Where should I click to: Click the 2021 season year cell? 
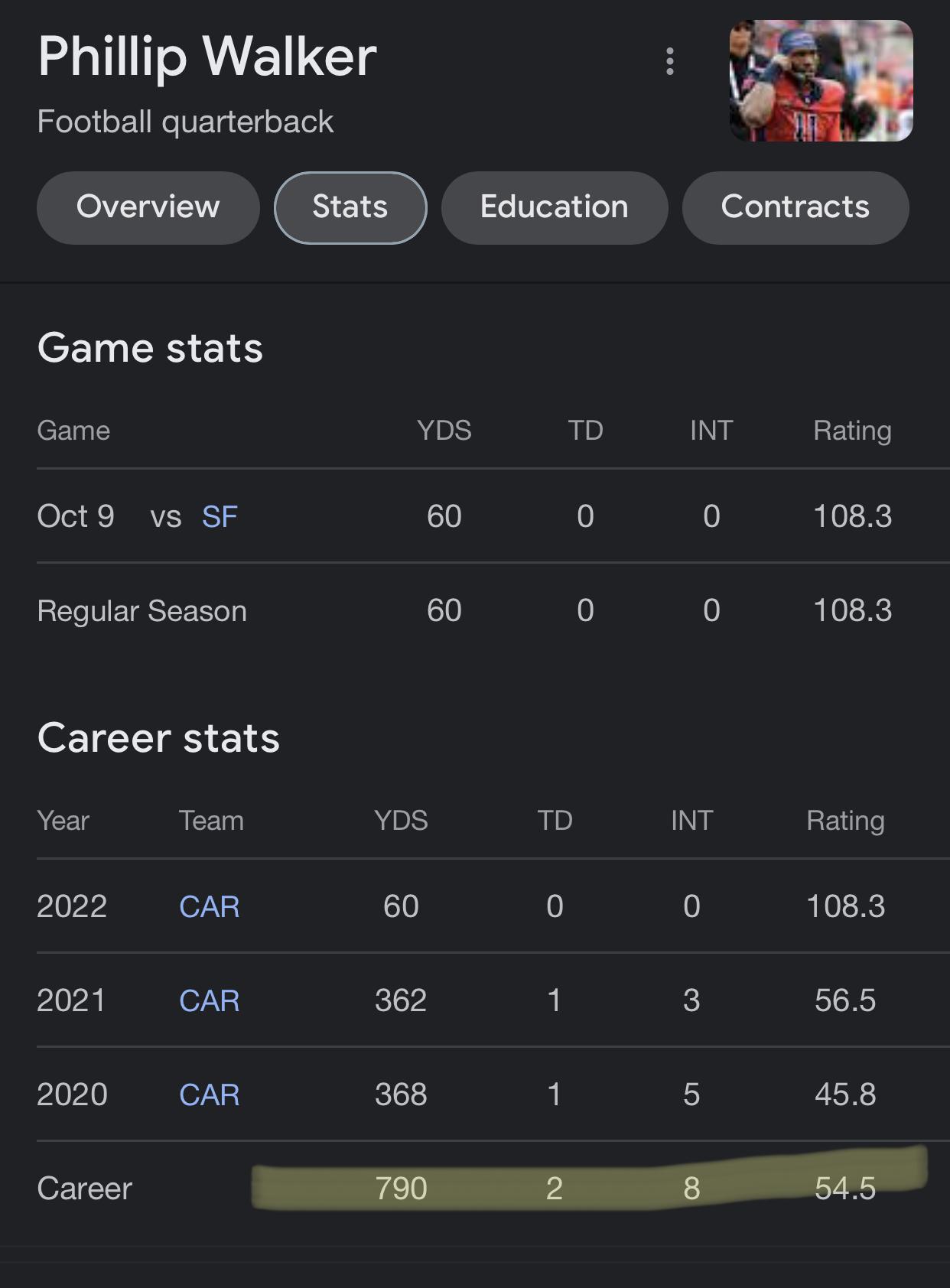point(71,1000)
